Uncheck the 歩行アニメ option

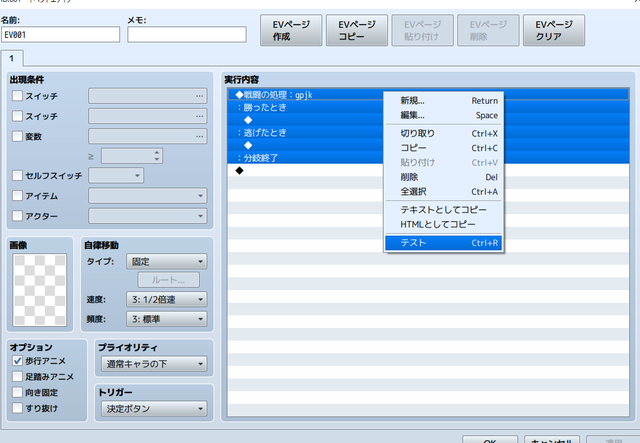(x=17, y=361)
